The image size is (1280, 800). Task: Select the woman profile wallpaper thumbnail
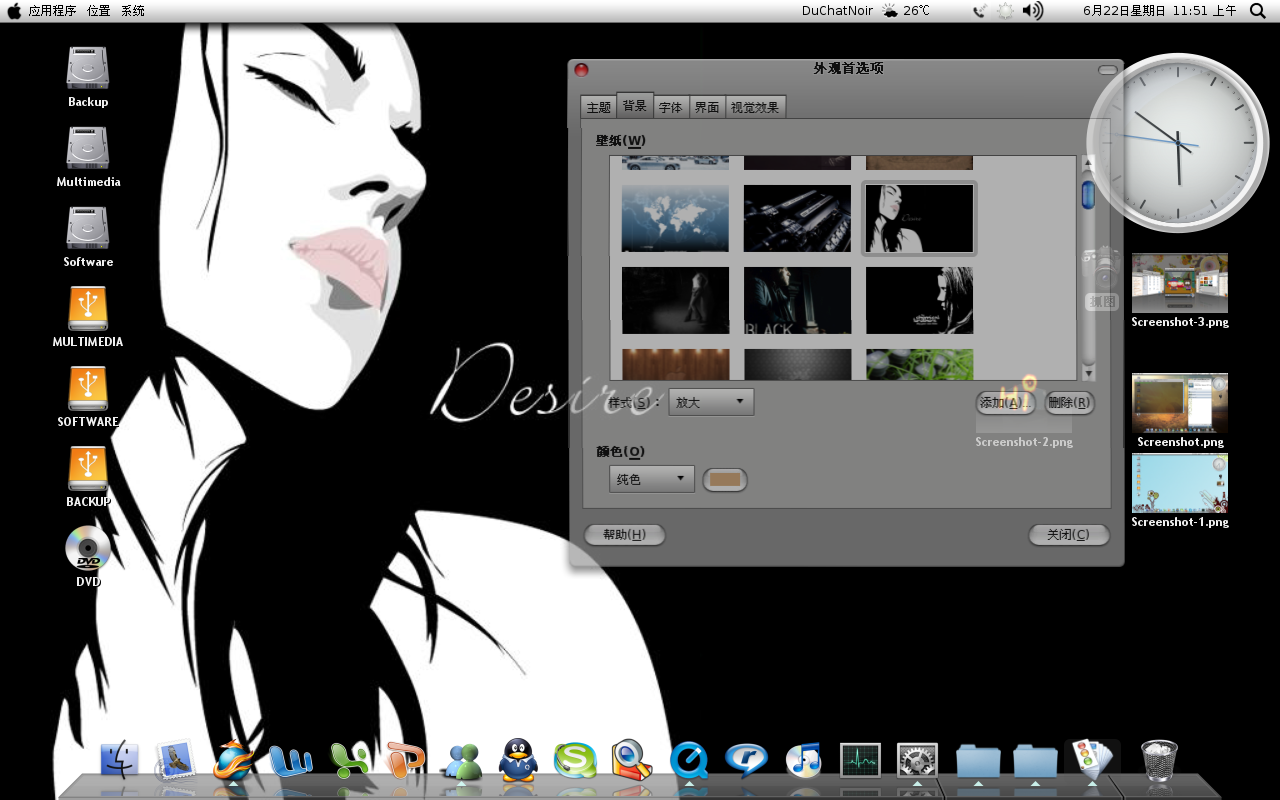(919, 300)
